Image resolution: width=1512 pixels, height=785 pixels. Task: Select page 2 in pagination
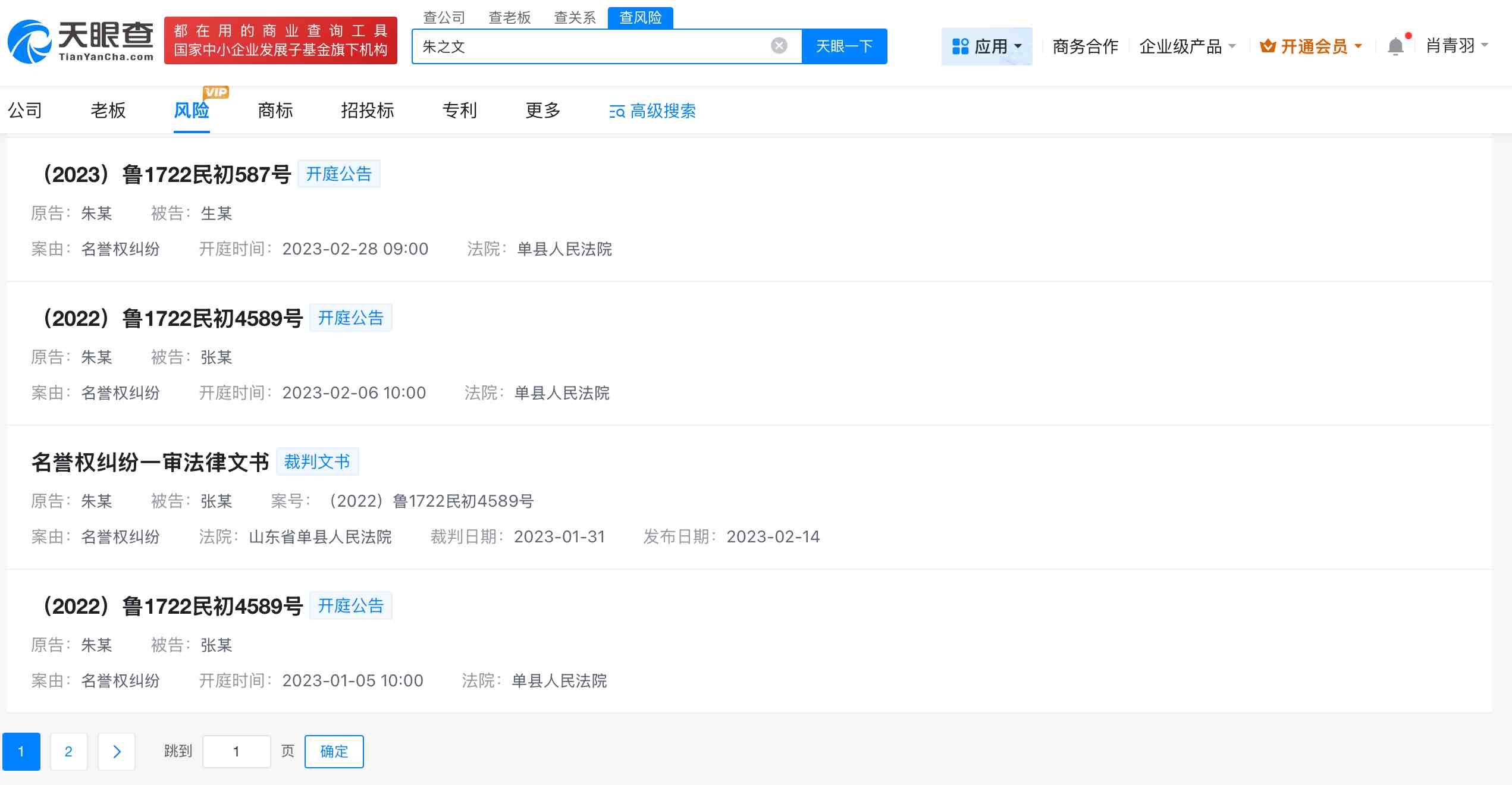point(69,751)
